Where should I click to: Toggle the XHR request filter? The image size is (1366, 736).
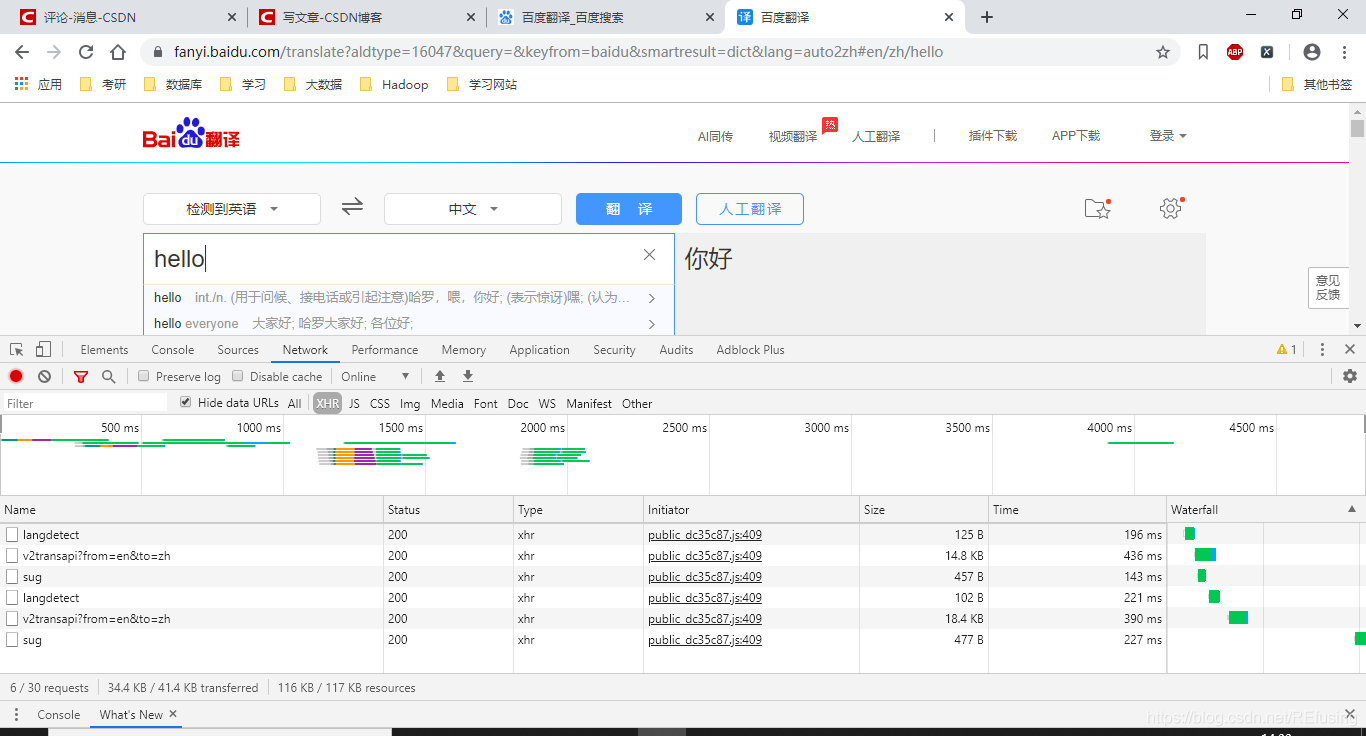327,403
